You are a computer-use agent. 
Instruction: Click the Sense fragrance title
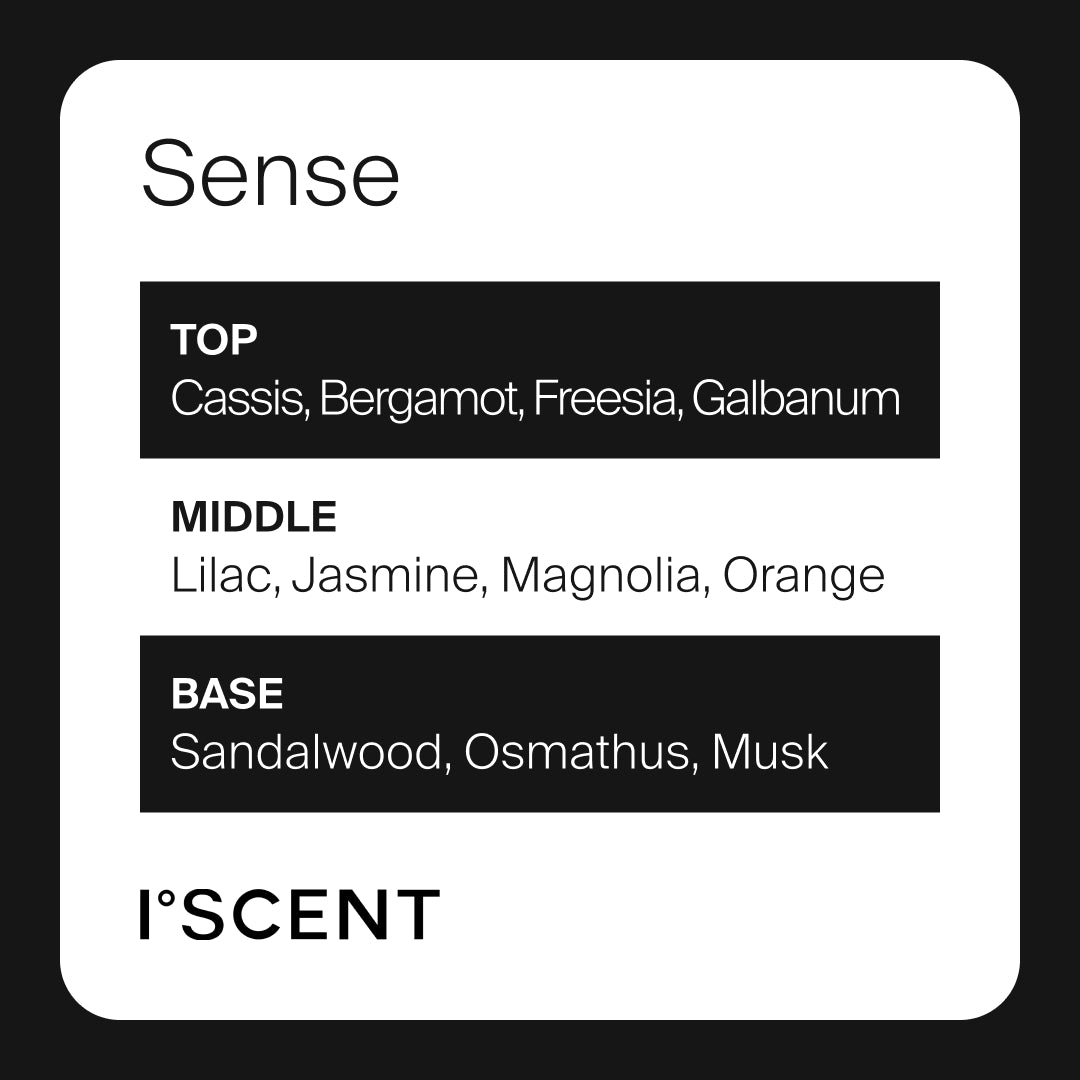[x=270, y=175]
